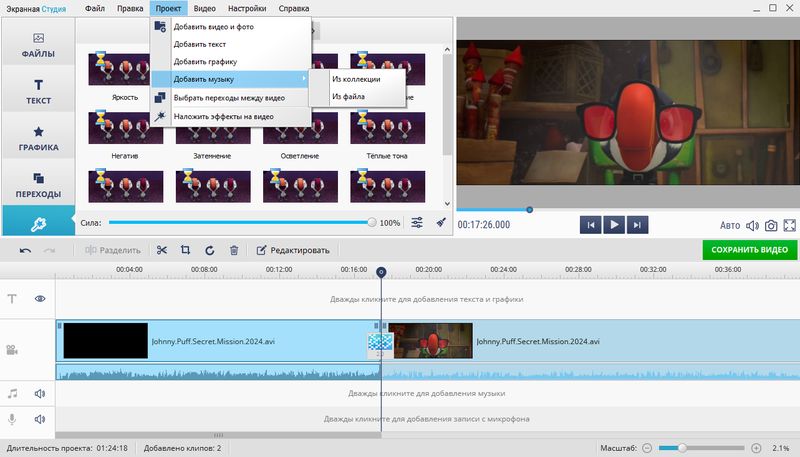800x457 pixels.
Task: Open the Видео menu
Action: 204,8
